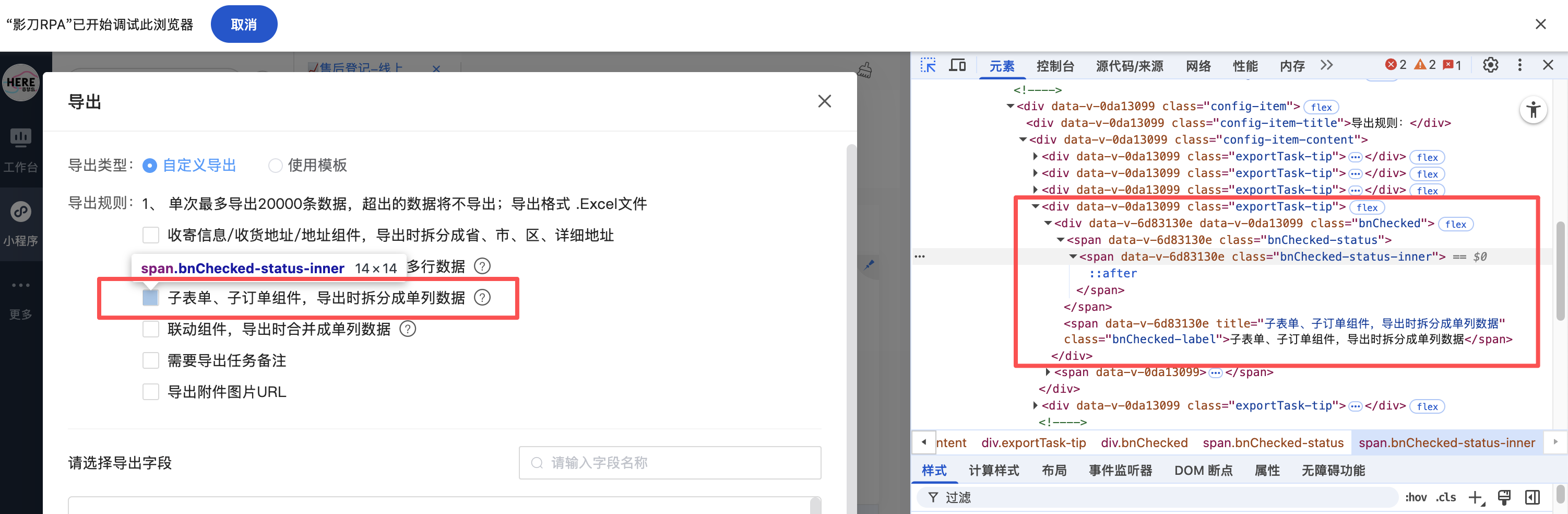Collapse the highlighted exportTask-tip div node
Image resolution: width=1568 pixels, height=514 pixels.
pyautogui.click(x=1036, y=207)
